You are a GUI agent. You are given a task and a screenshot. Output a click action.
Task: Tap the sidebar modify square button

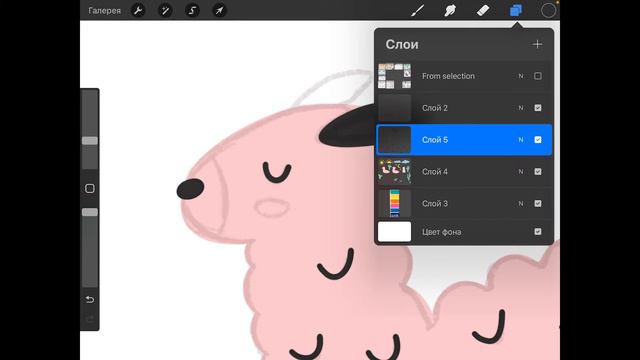(x=90, y=188)
